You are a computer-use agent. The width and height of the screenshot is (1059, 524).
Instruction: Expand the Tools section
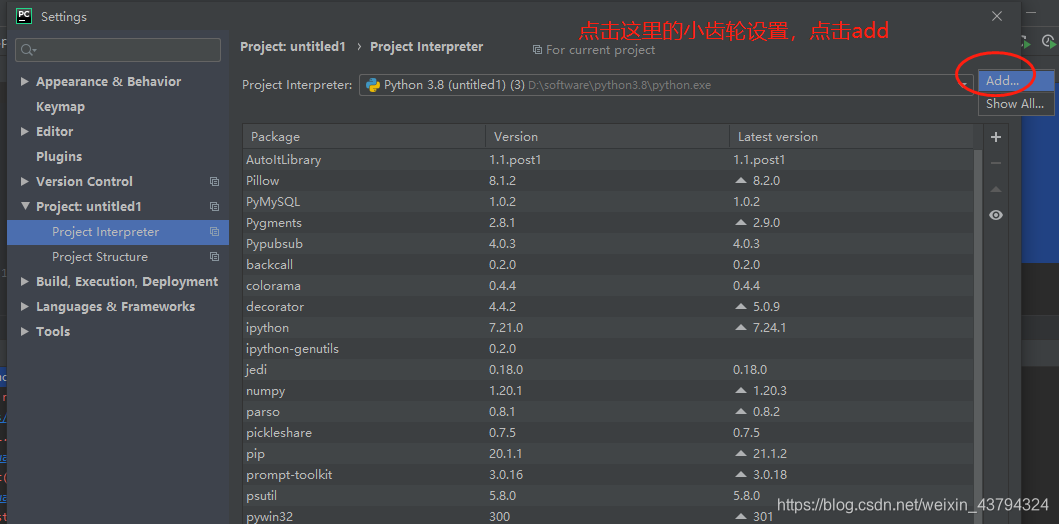25,332
